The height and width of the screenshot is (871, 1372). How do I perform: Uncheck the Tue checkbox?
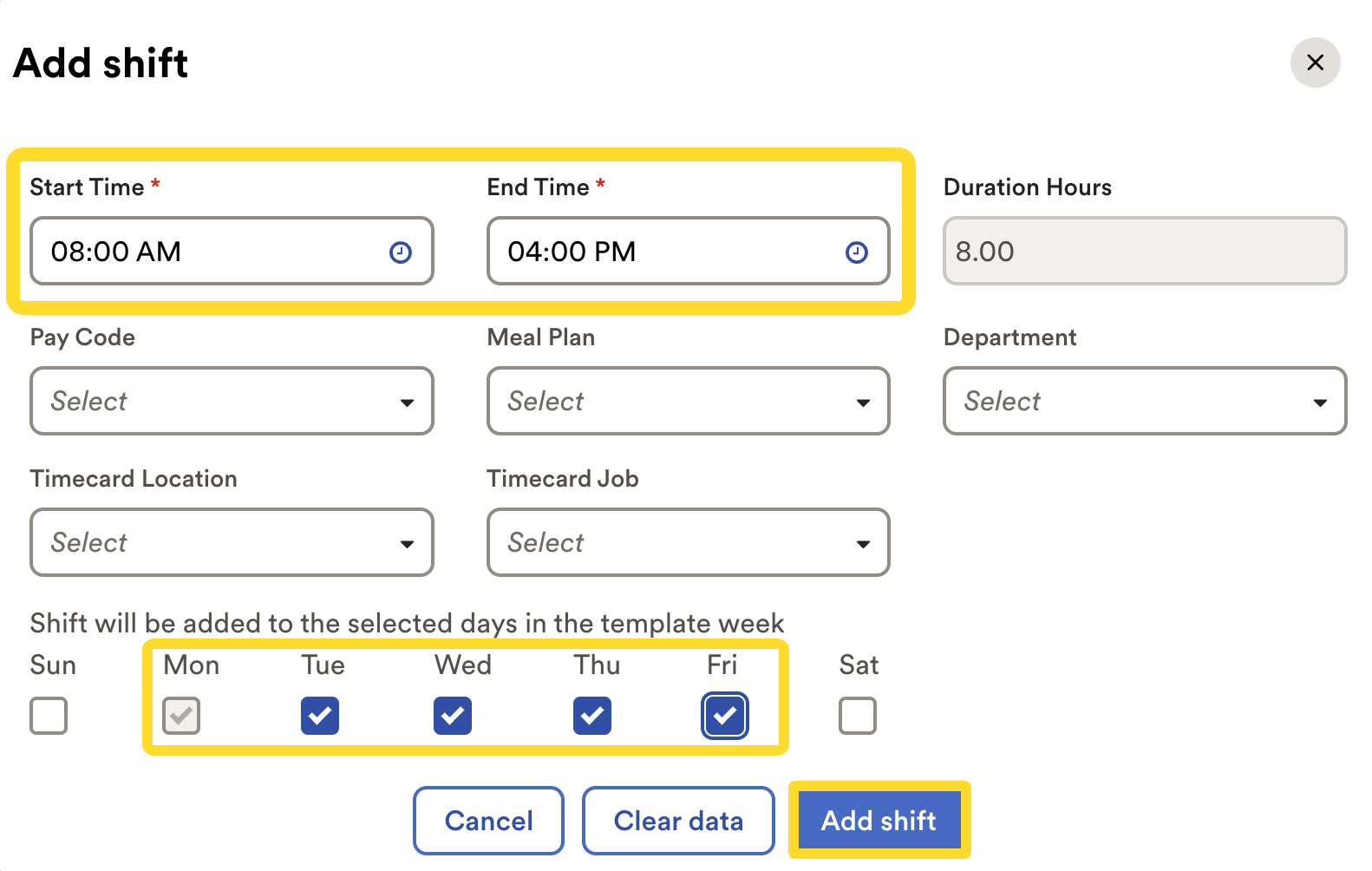point(320,716)
